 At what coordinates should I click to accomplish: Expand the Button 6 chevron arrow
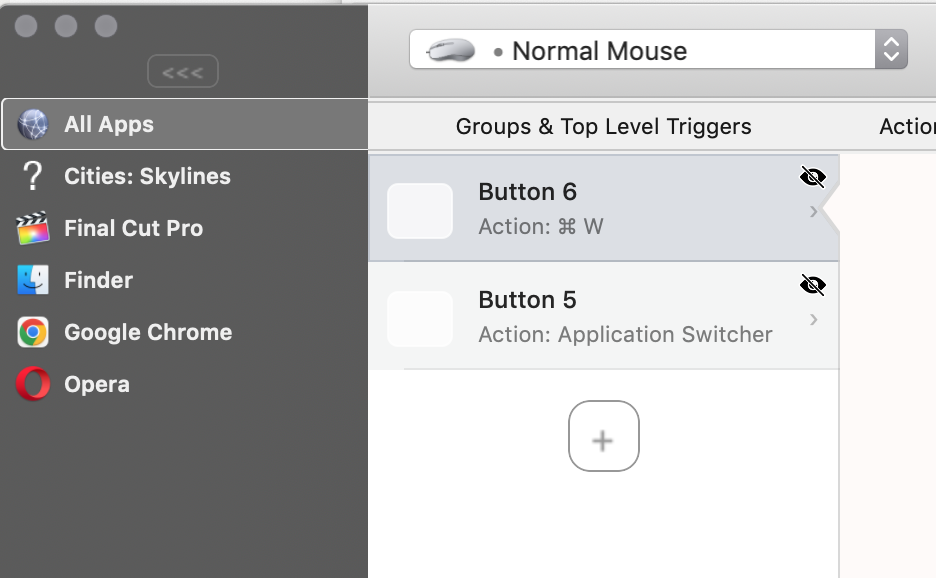814,212
